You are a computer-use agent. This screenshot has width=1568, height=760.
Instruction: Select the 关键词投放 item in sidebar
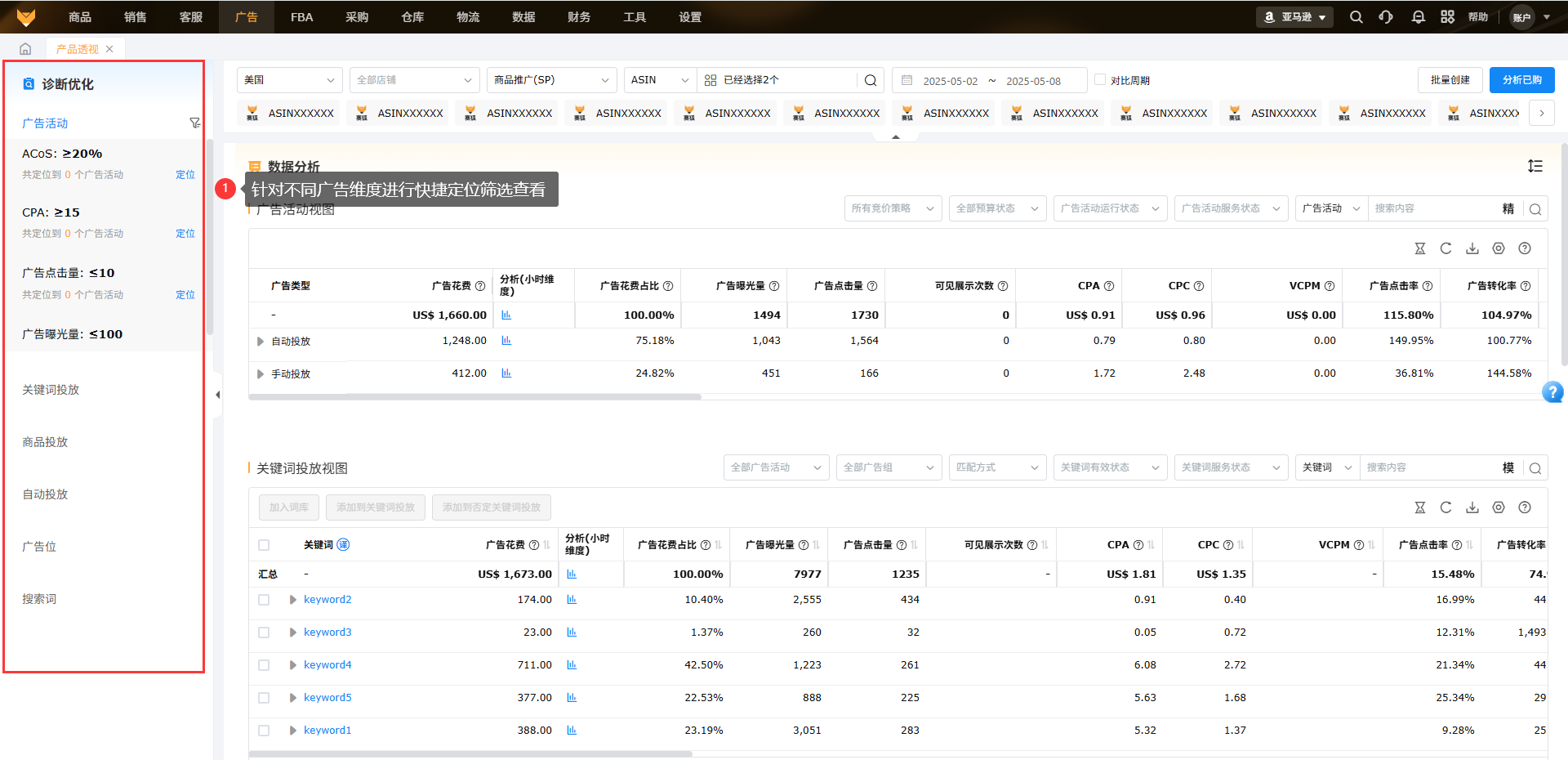click(51, 390)
